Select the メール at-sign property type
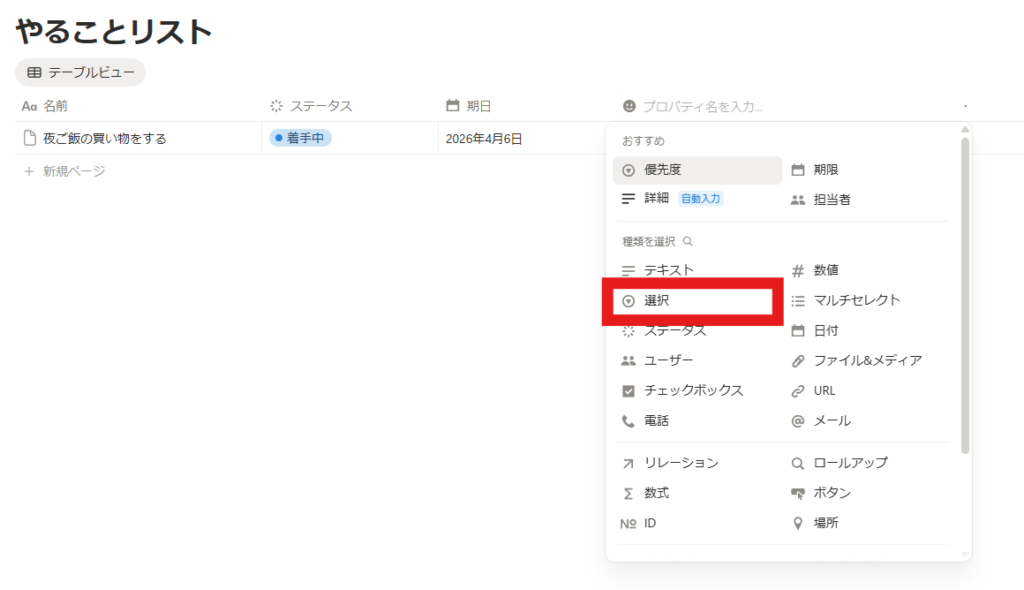The image size is (1024, 590). tap(798, 421)
